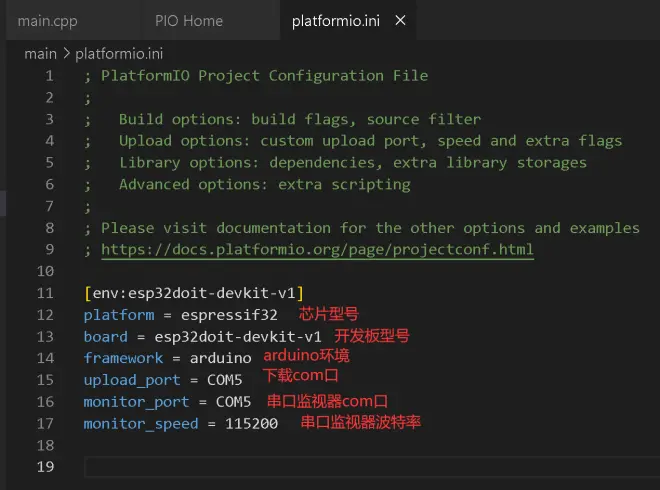This screenshot has height=490, width=660.
Task: Place cursor on empty line 19
Action: (370, 466)
